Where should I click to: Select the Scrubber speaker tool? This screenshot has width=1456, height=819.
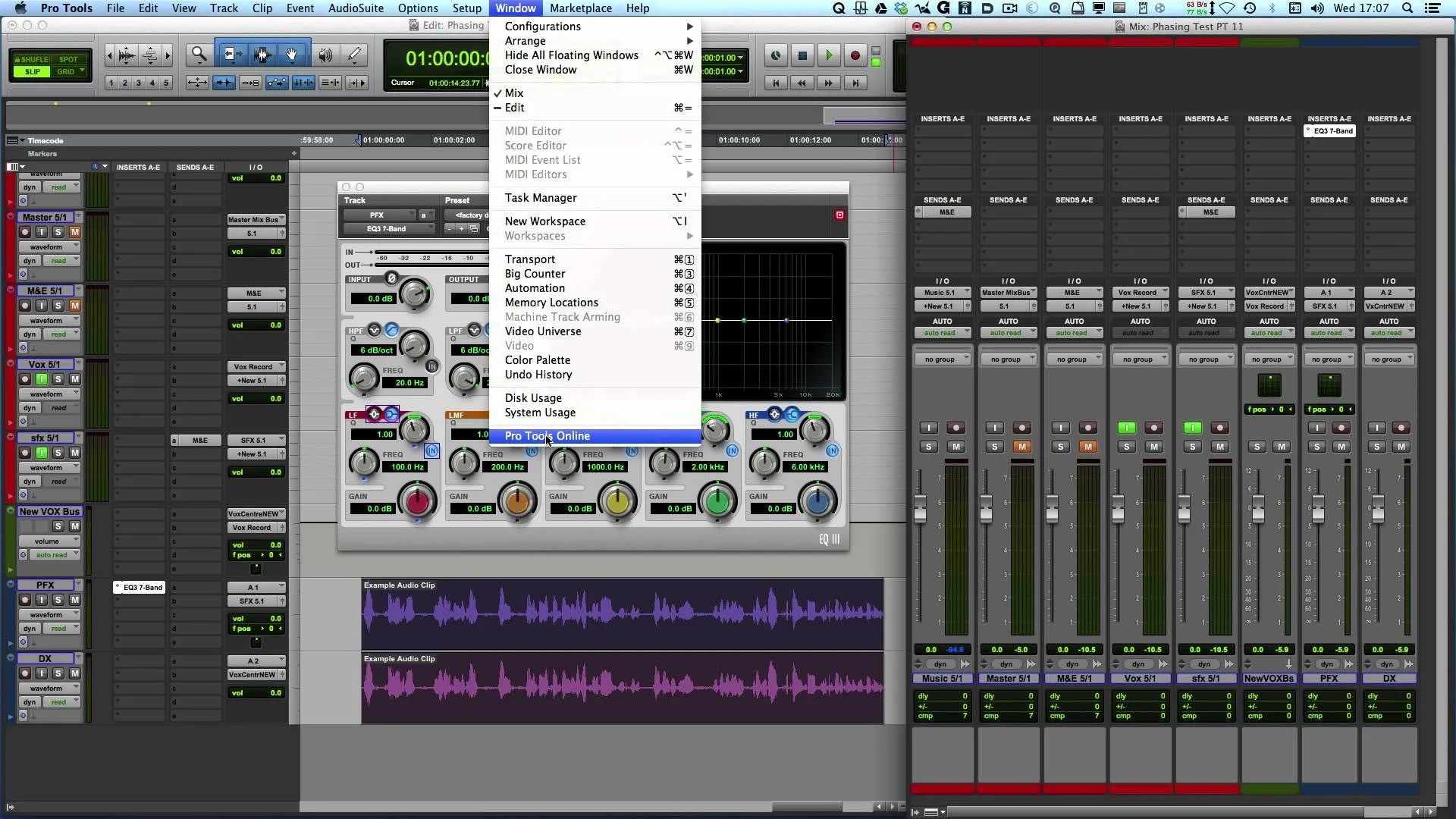pos(325,55)
